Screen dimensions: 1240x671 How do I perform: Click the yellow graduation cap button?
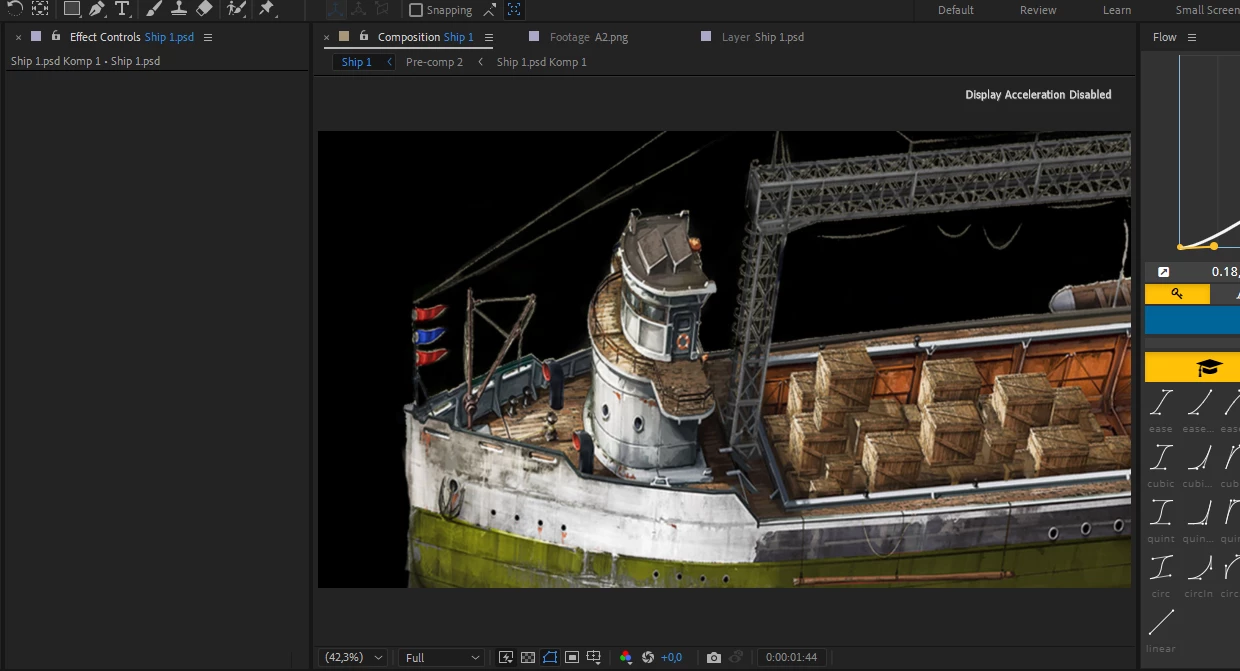[1192, 368]
